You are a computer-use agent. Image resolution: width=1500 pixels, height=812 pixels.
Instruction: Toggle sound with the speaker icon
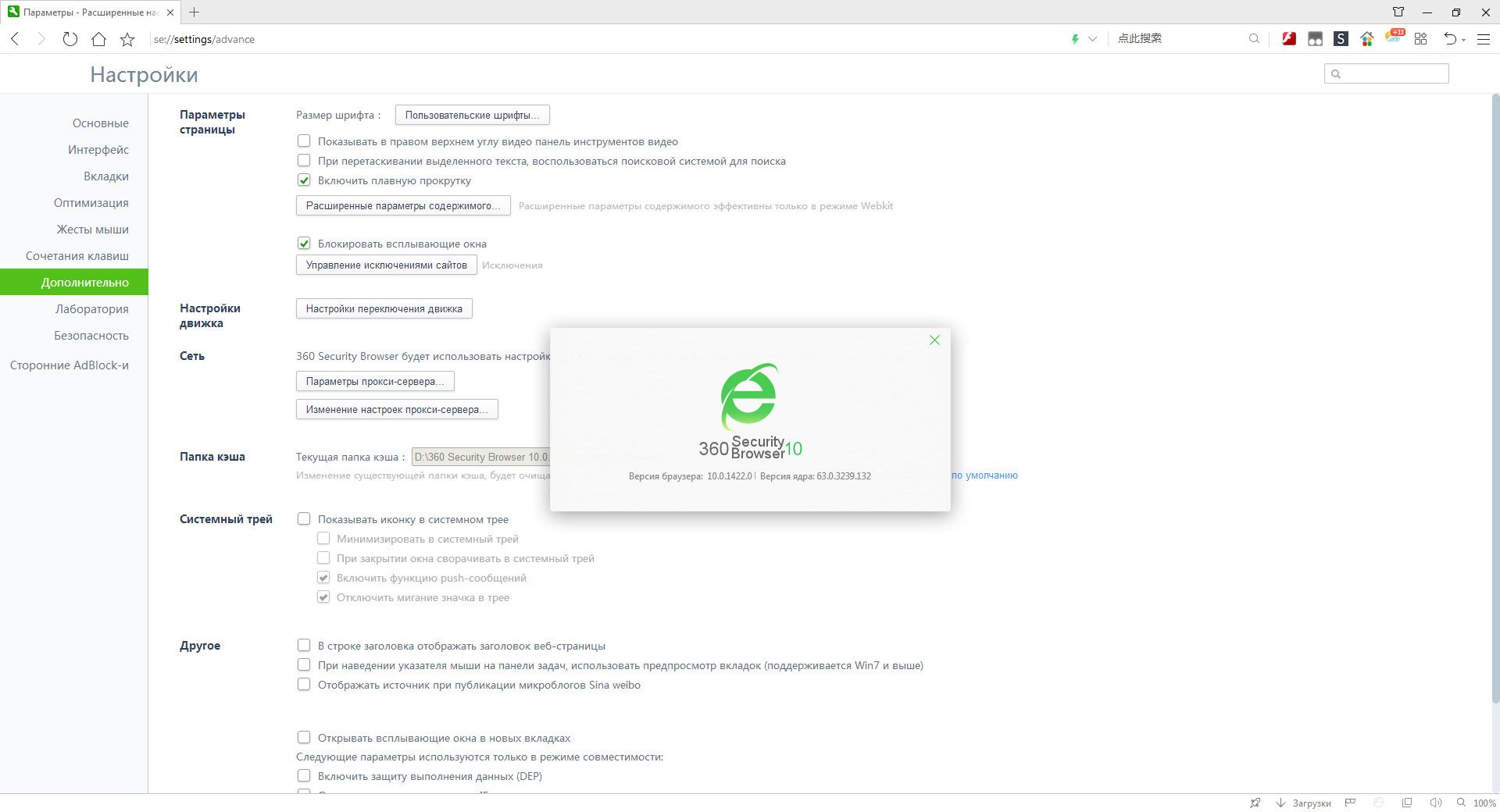(1435, 803)
